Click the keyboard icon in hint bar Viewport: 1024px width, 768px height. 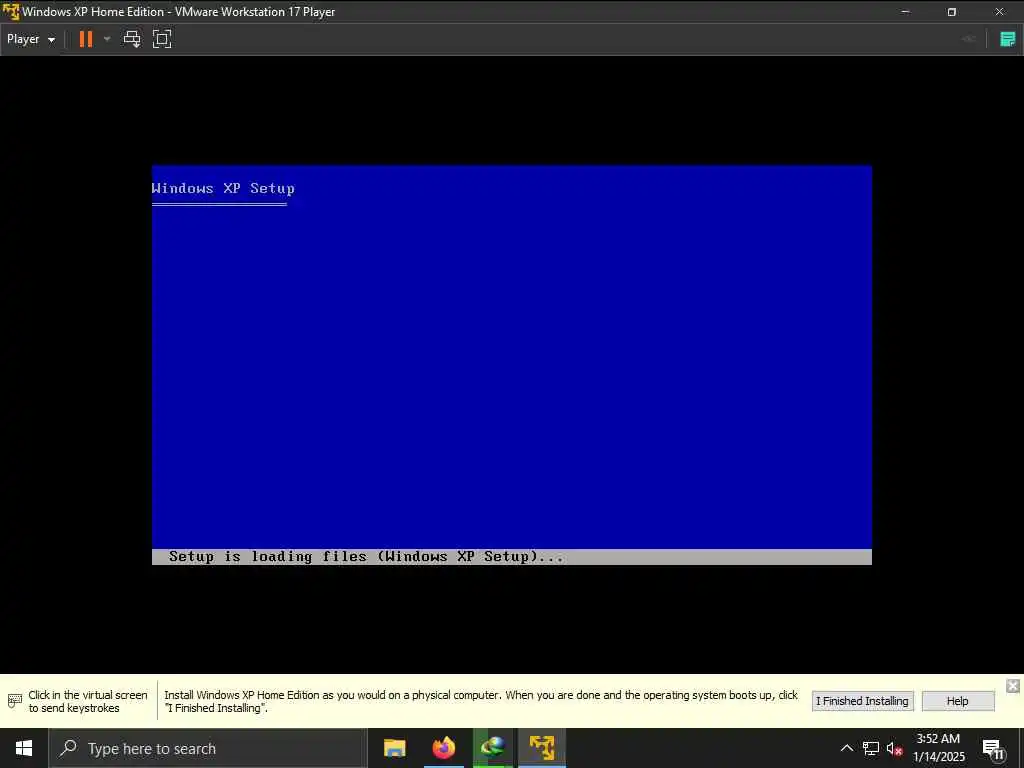pyautogui.click(x=14, y=701)
